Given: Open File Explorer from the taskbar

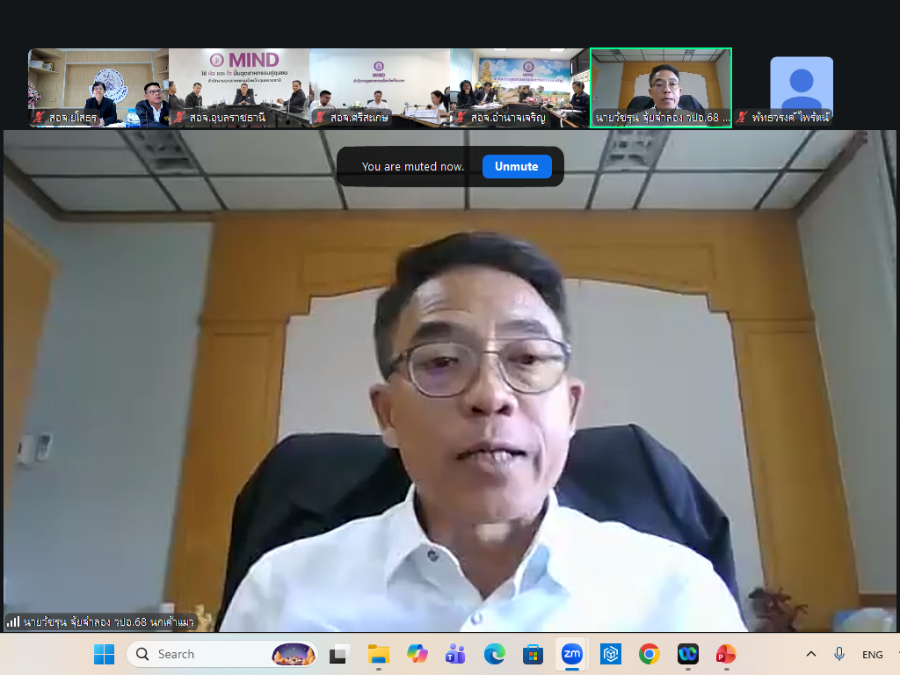Looking at the screenshot, I should [378, 654].
